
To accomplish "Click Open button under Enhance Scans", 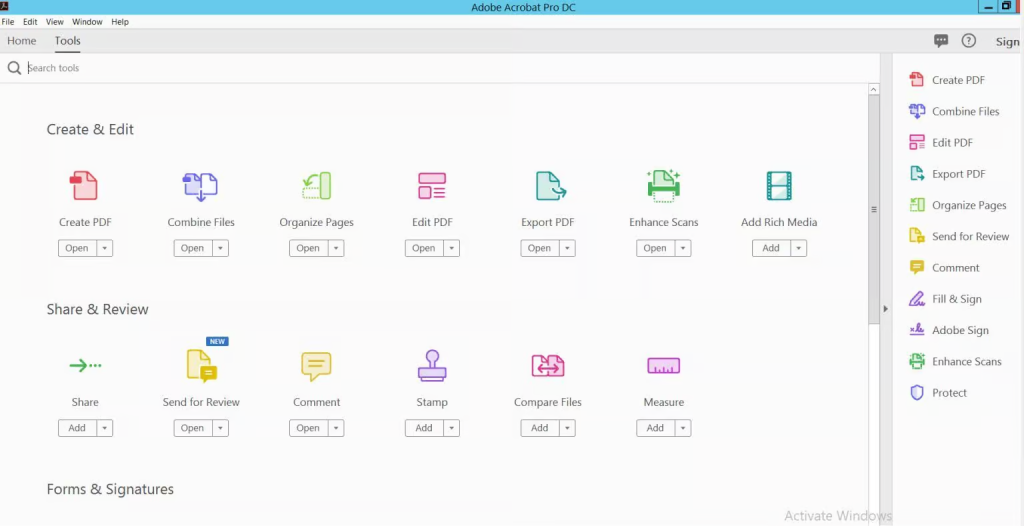I will tap(655, 248).
